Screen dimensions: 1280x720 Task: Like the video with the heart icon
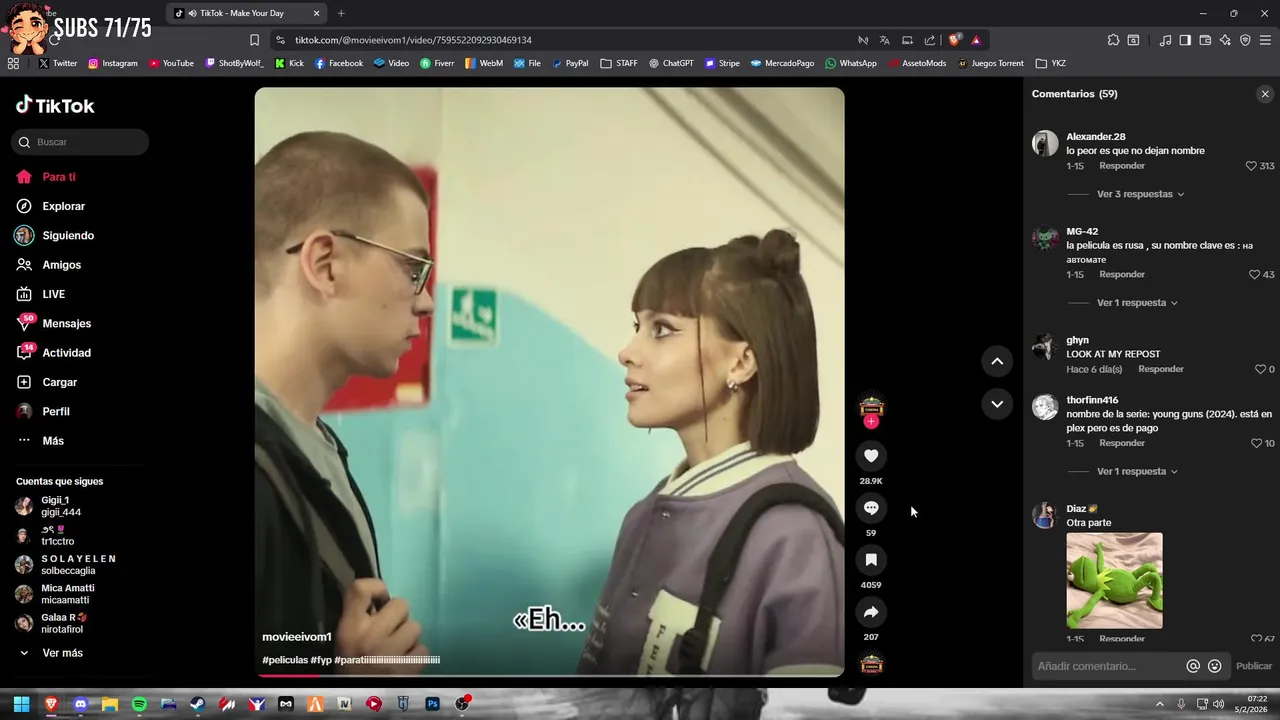(x=871, y=456)
